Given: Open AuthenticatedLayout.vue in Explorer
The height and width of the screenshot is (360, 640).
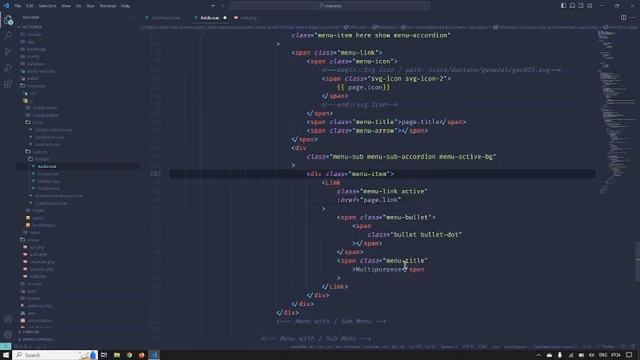Looking at the screenshot, I should 58,196.
